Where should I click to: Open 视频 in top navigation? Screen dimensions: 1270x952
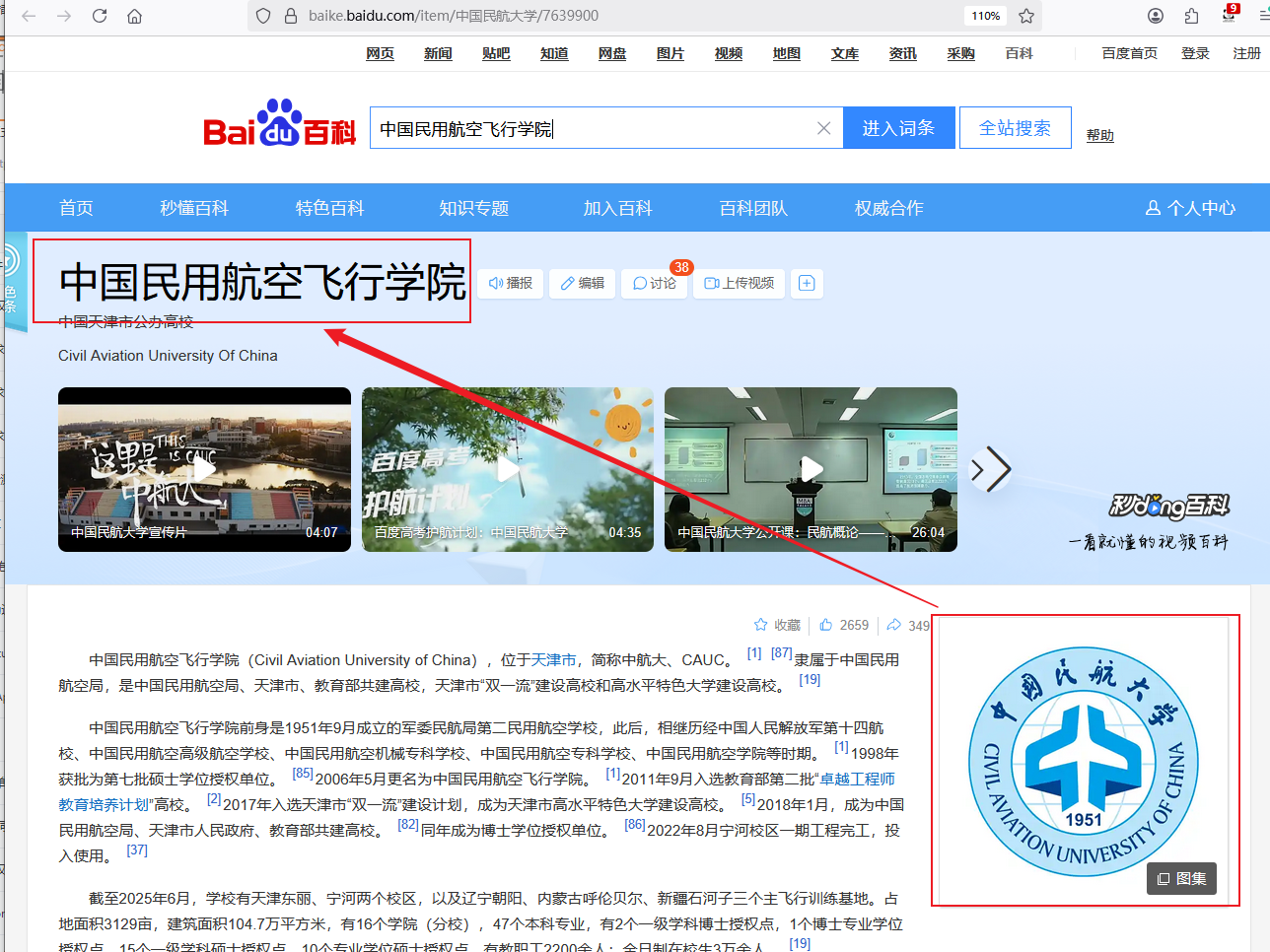pos(729,53)
